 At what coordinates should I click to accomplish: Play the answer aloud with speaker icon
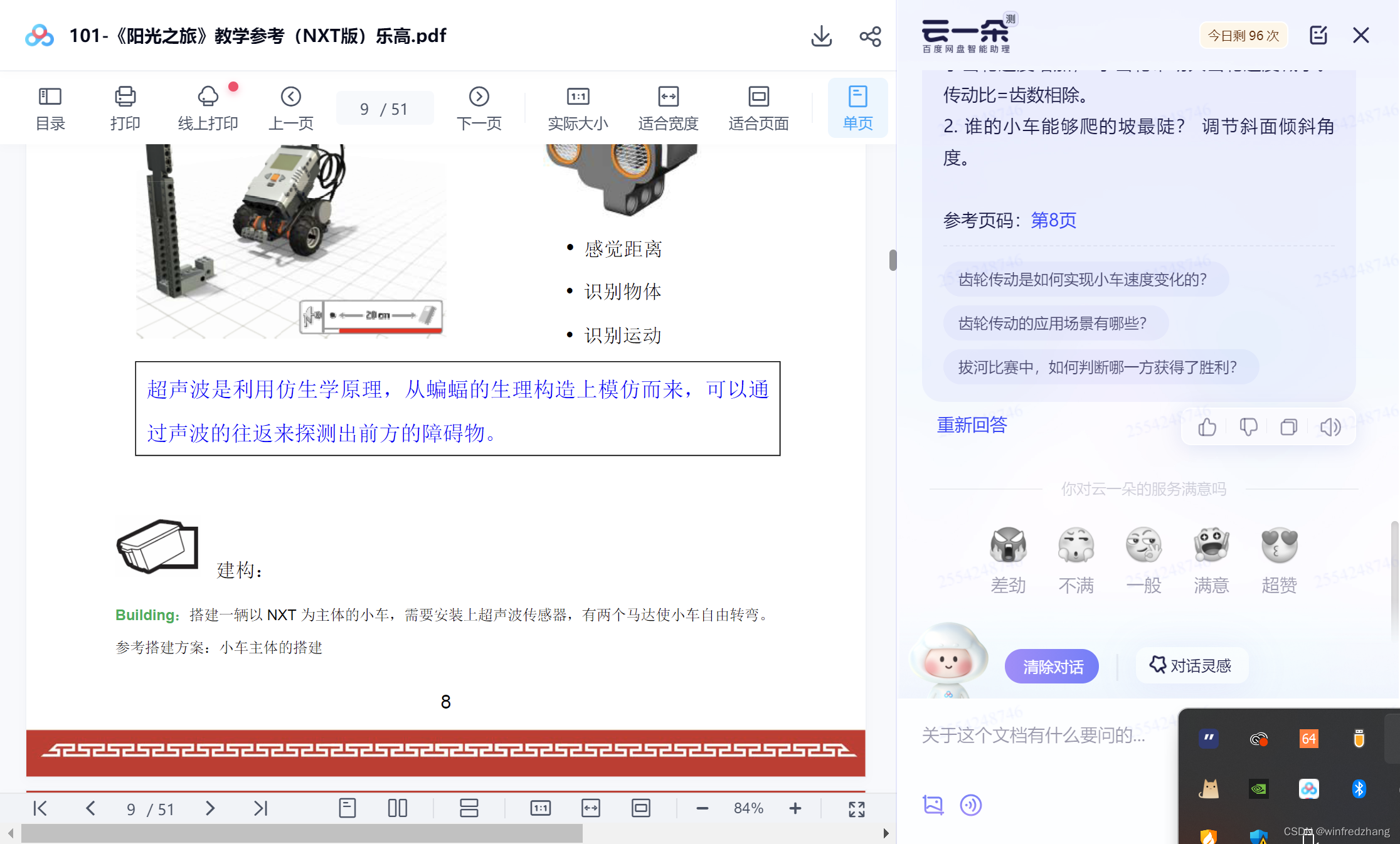[x=1330, y=427]
